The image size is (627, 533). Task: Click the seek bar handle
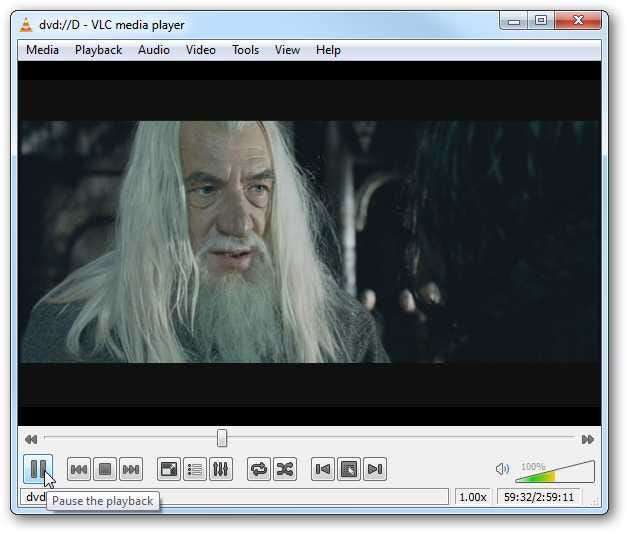click(222, 438)
